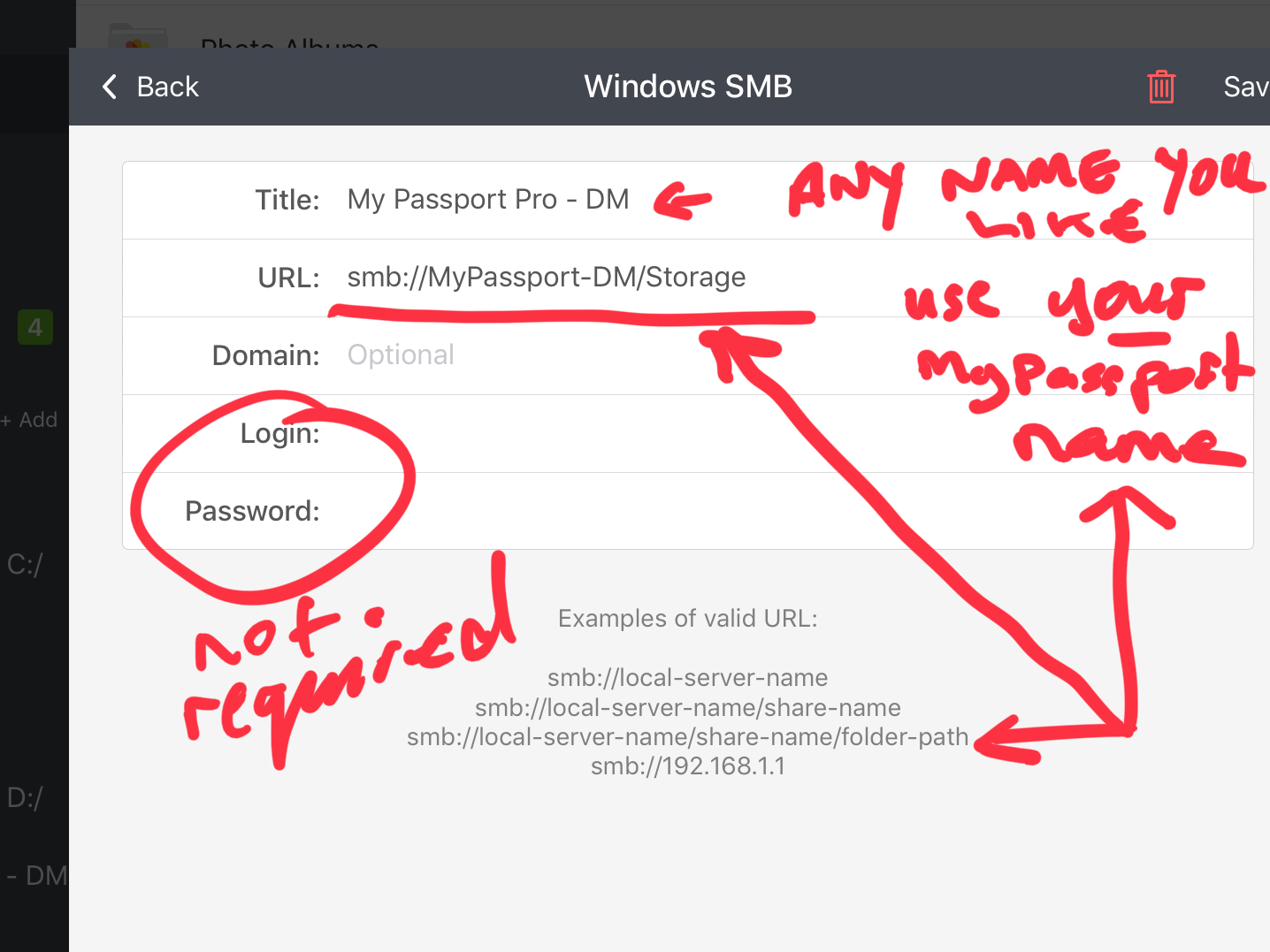Screen dimensions: 1270x952
Task: Select the green badge showing 4
Action: (35, 327)
